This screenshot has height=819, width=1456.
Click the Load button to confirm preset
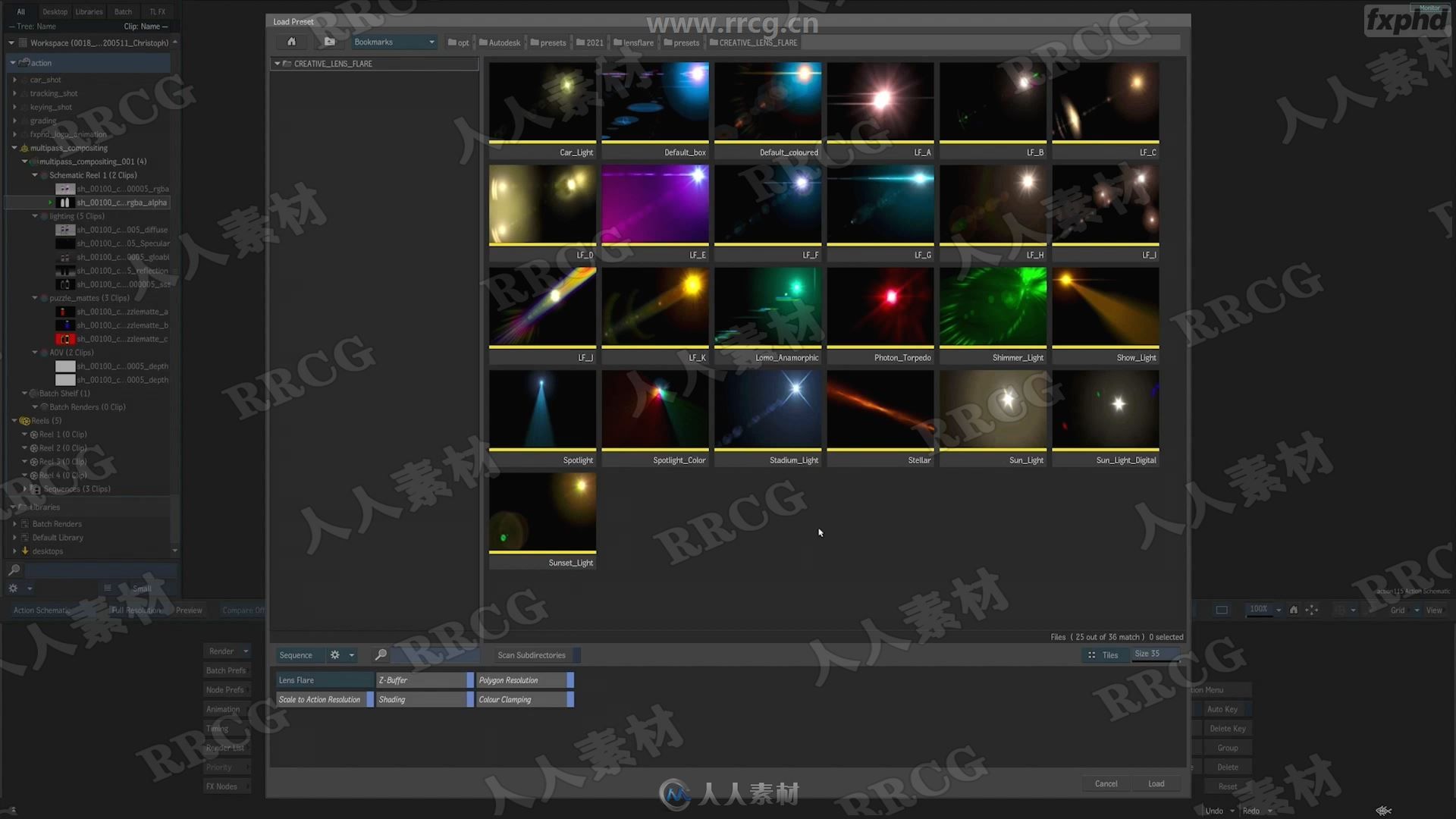(1156, 783)
